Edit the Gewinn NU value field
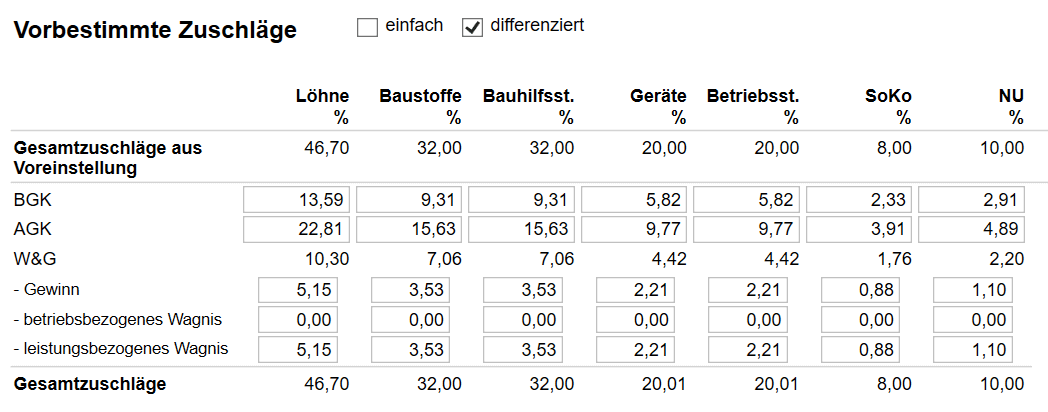This screenshot has width=1048, height=412. point(972,290)
